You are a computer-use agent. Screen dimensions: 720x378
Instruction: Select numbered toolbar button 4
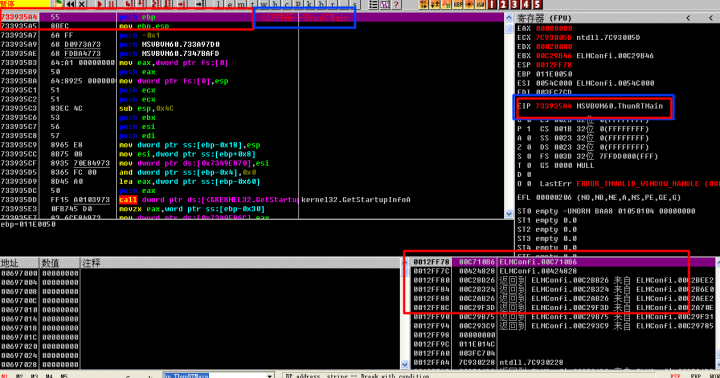[526, 5]
